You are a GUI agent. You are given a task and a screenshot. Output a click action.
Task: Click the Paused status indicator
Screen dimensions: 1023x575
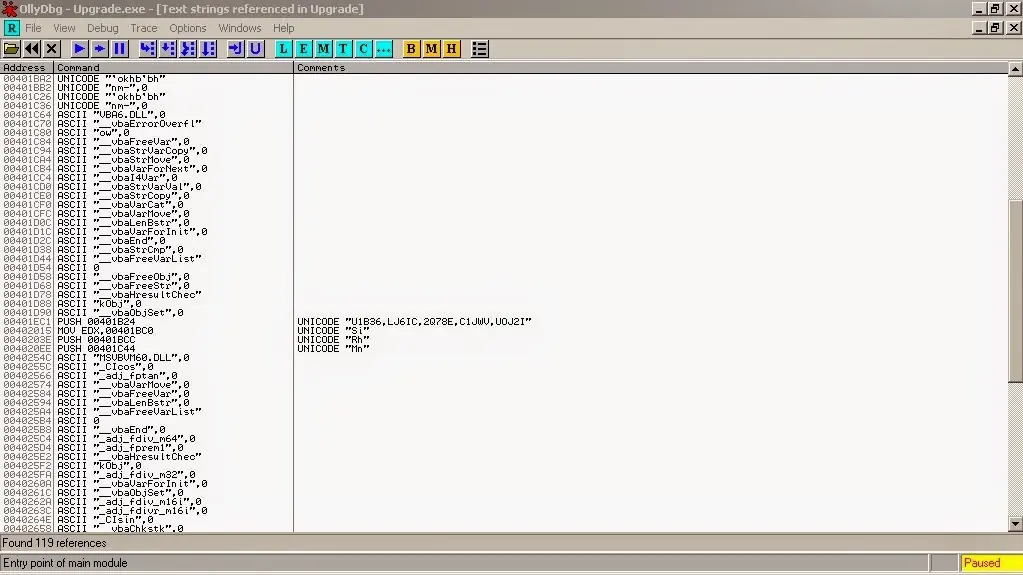tap(991, 563)
